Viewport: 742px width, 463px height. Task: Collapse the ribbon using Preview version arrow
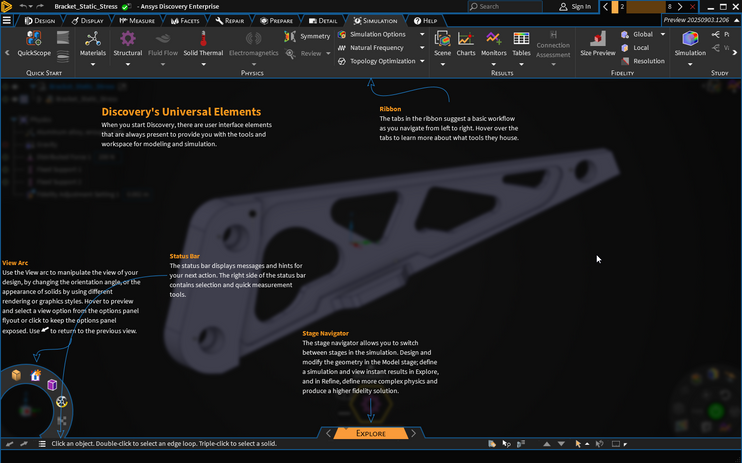pyautogui.click(x=736, y=20)
